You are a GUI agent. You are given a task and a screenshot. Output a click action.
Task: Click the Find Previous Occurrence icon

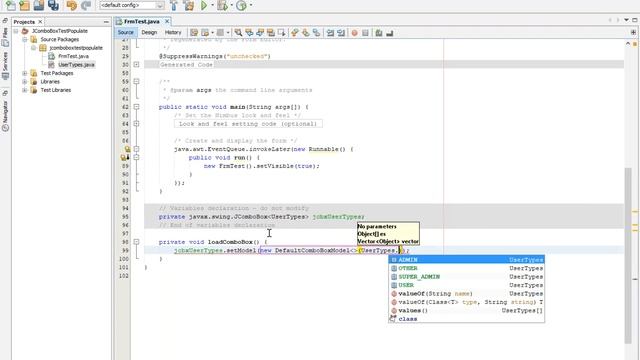click(x=249, y=33)
